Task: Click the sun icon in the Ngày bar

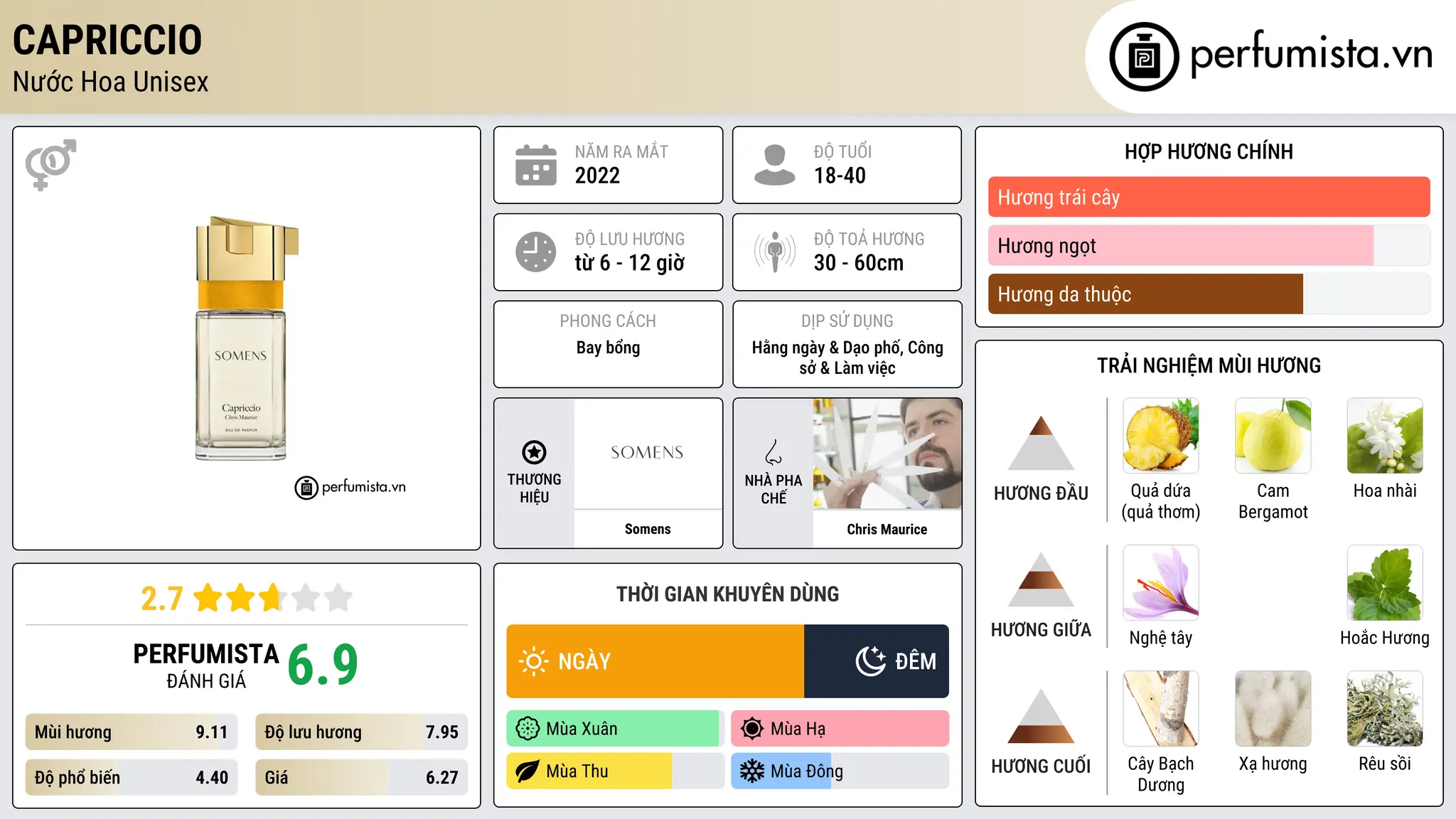Action: click(x=533, y=661)
